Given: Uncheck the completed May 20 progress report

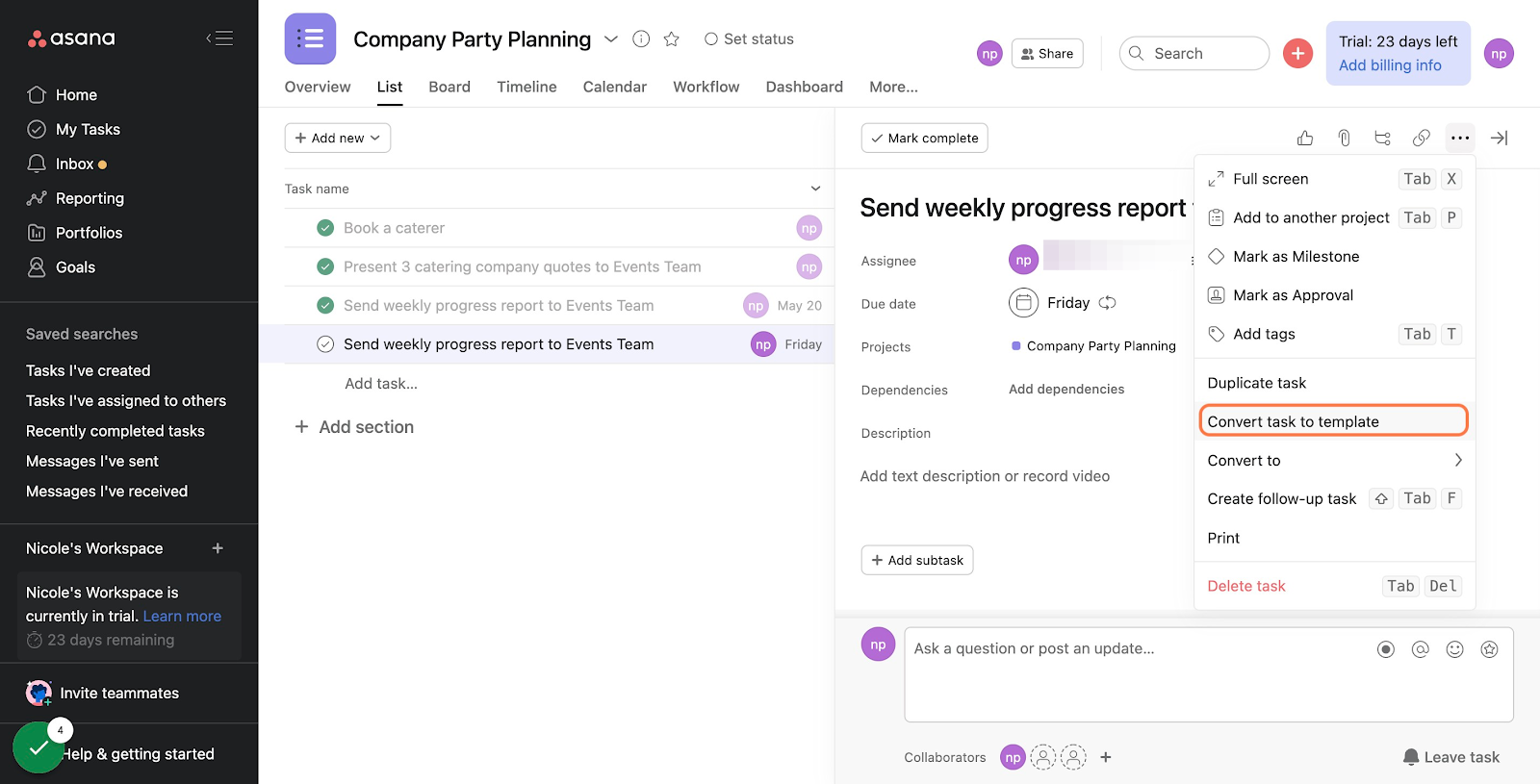Looking at the screenshot, I should click(325, 305).
